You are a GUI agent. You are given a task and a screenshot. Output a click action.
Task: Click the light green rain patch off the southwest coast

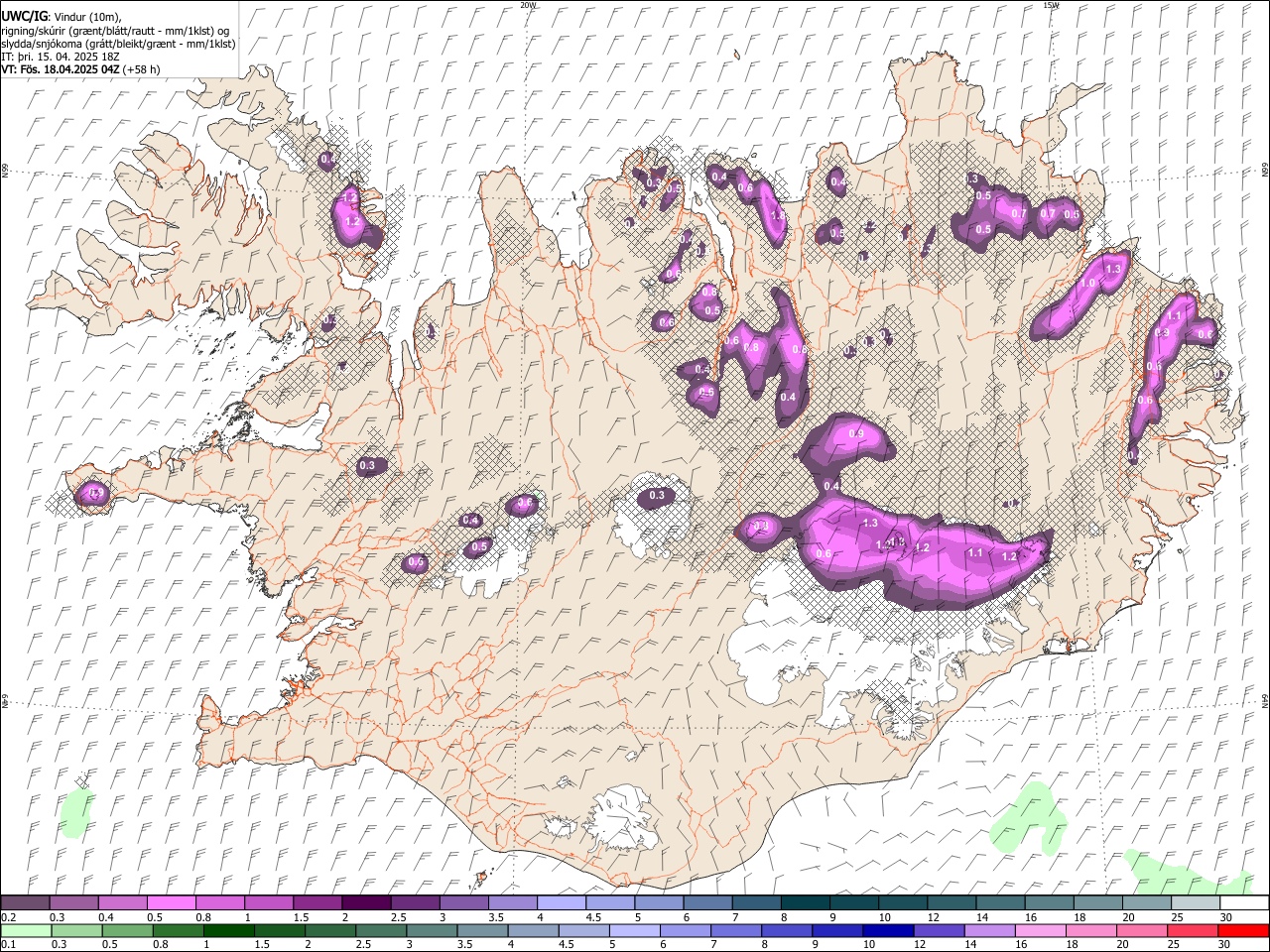pos(75,814)
